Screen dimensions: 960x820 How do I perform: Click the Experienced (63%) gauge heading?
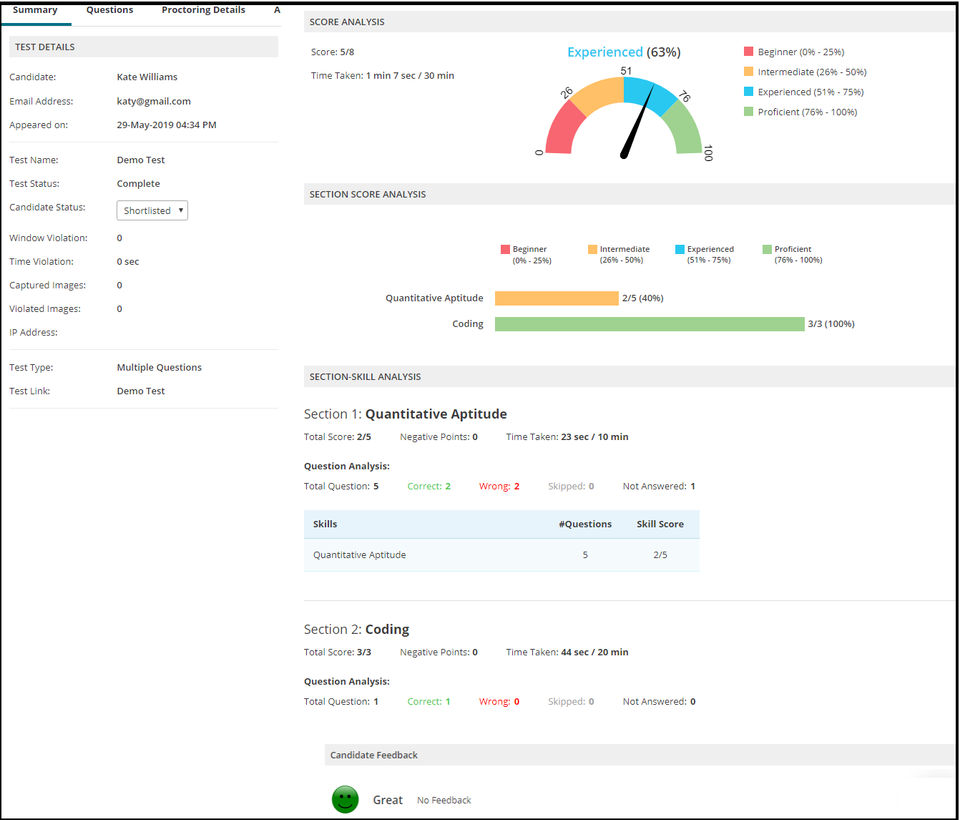pyautogui.click(x=624, y=52)
